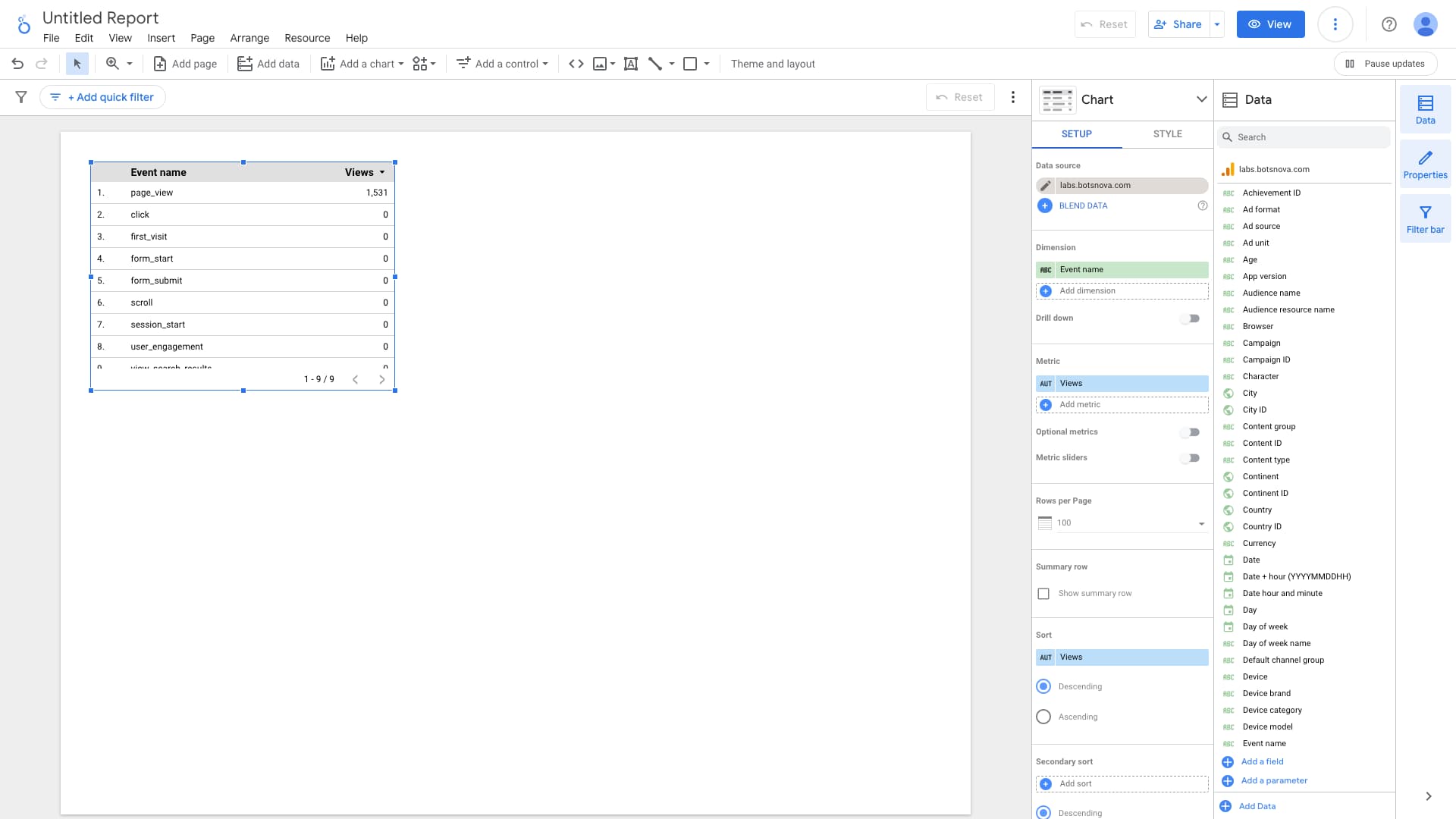Click the Add dimension field
Viewport: 1456px width, 819px height.
[1122, 291]
